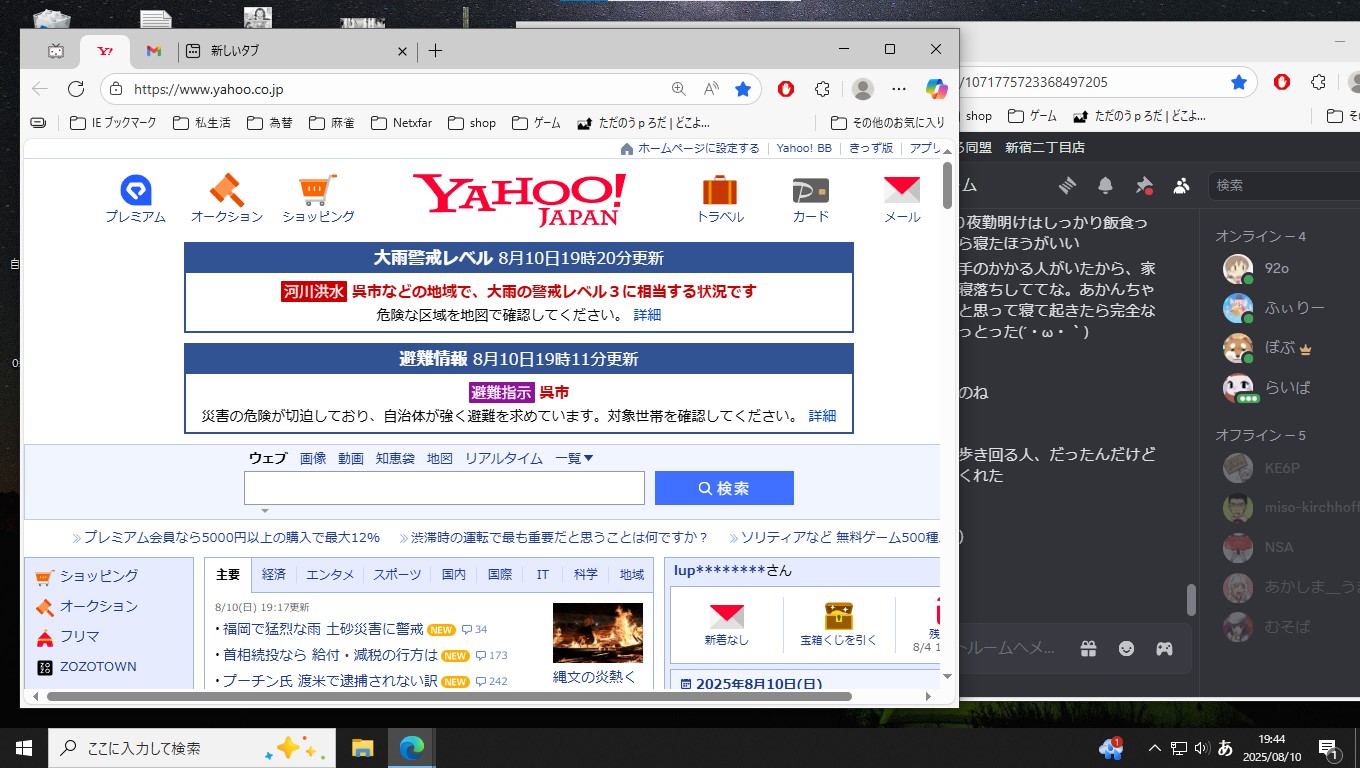Click the YAHOO! JAPAN logo
Screen dimensions: 1360x768
519,199
